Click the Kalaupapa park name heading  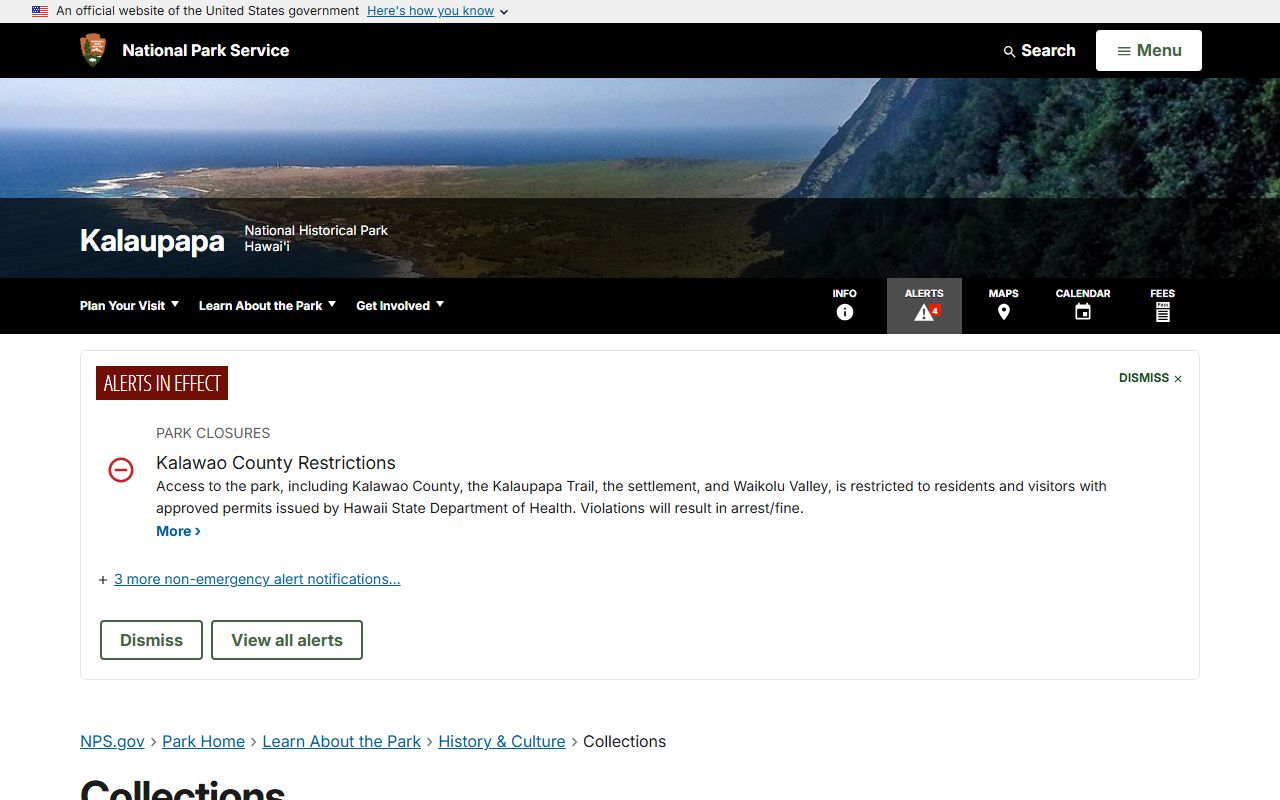point(152,240)
